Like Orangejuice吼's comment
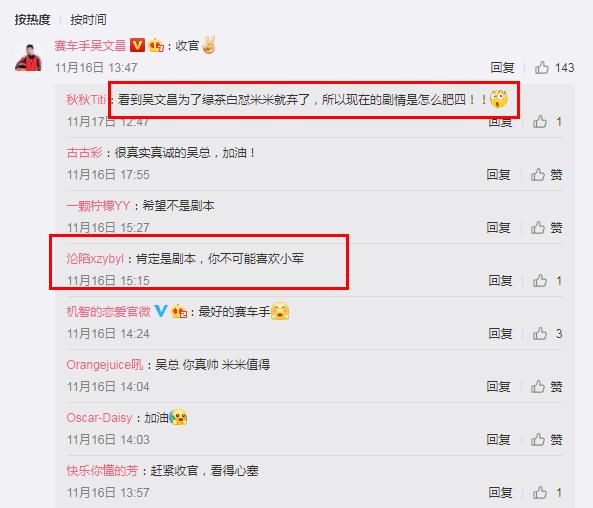 tap(538, 387)
